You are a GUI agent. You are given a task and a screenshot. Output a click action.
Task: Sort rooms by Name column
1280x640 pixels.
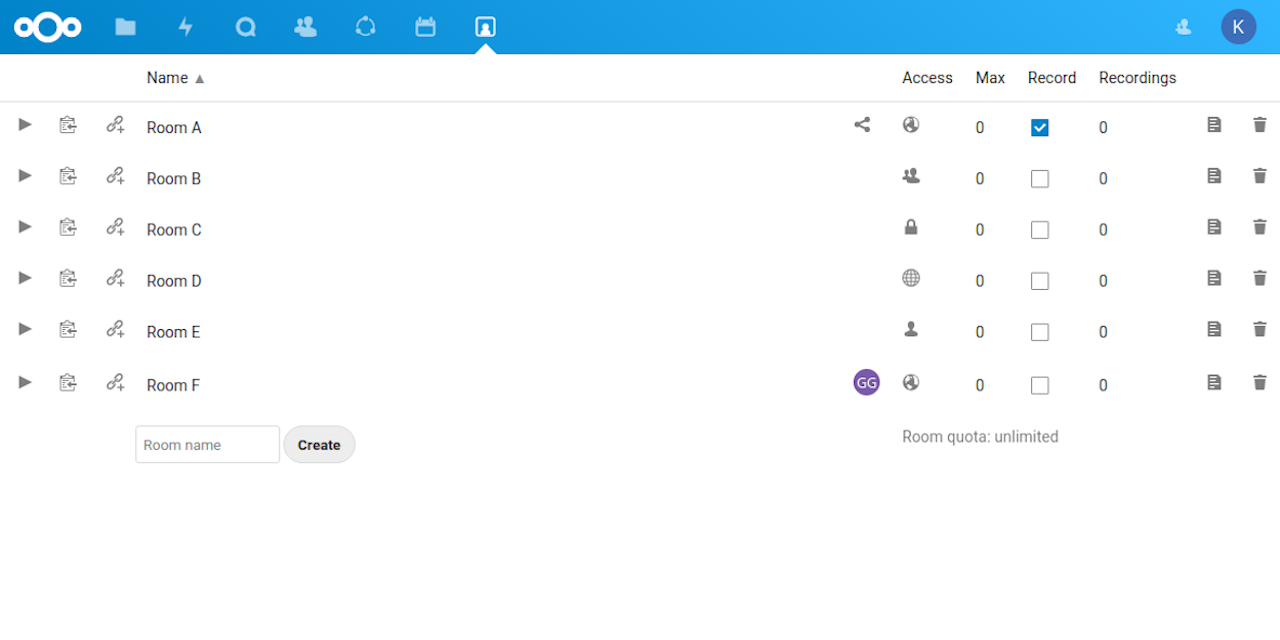click(176, 78)
